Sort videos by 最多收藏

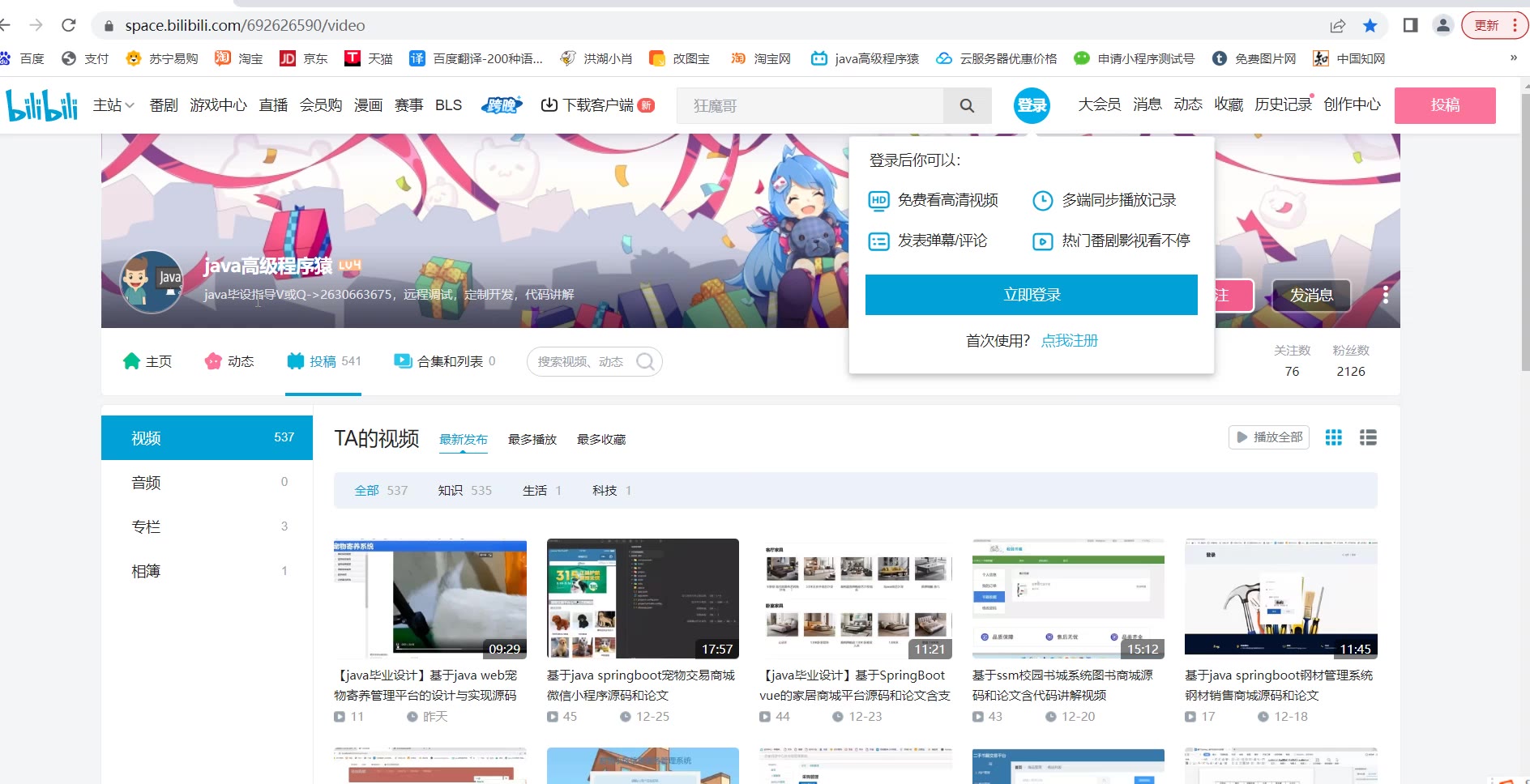[601, 439]
